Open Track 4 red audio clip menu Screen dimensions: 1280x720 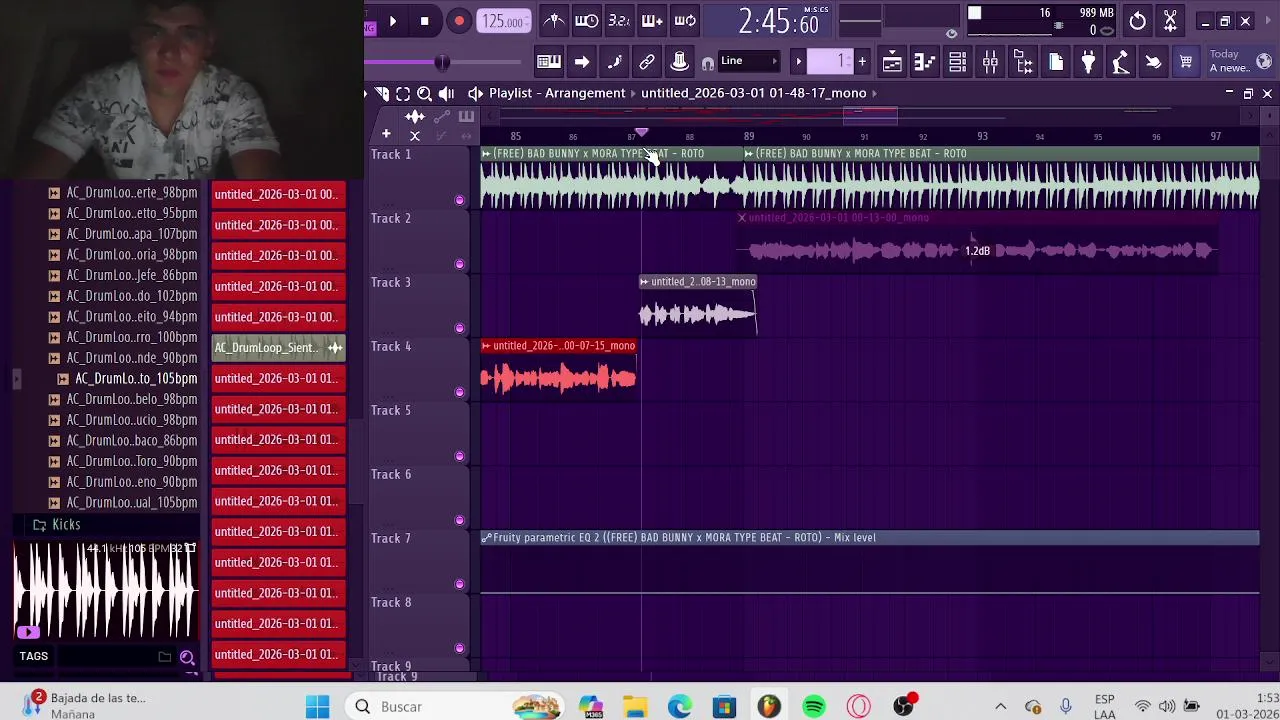coord(486,346)
